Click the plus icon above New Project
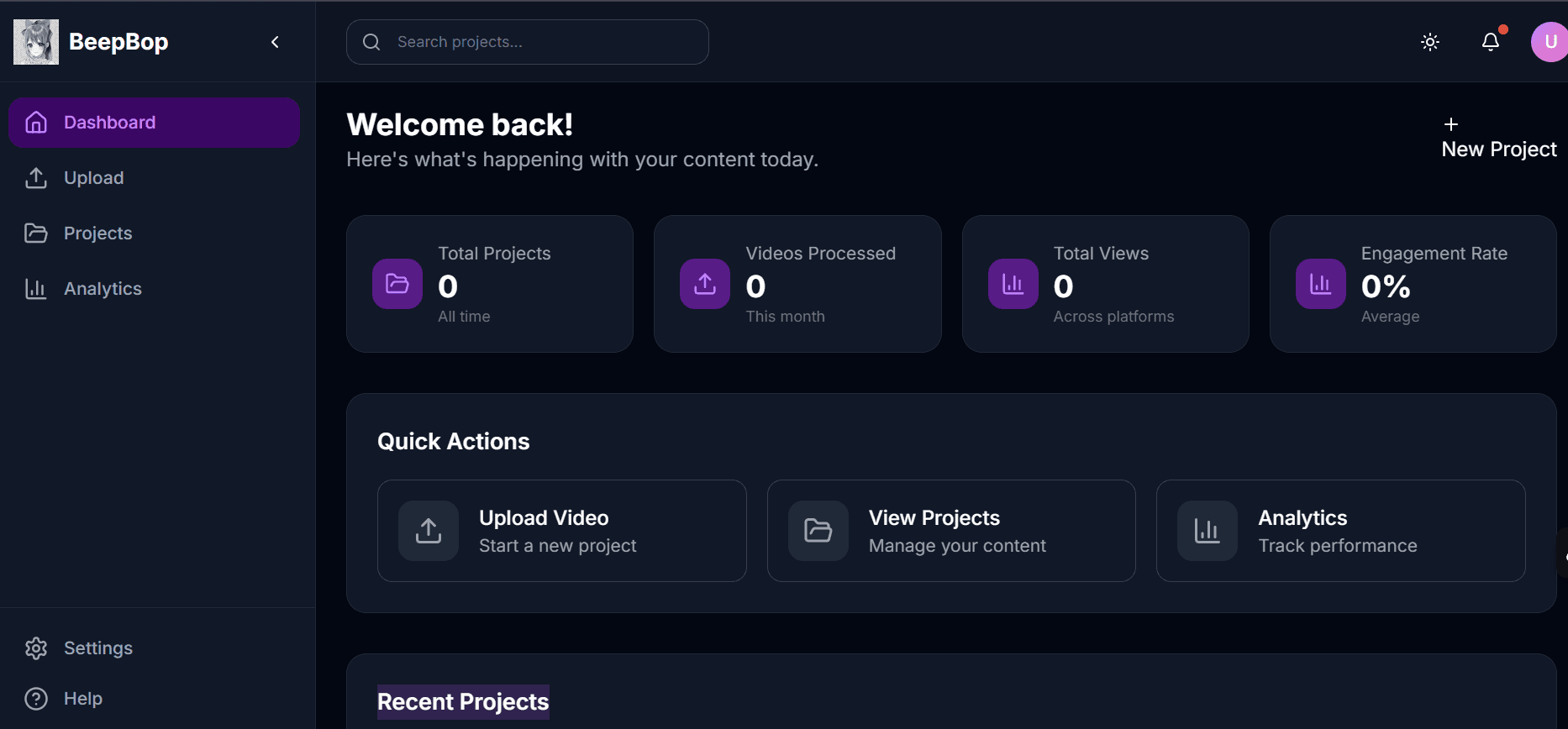Screen dimensions: 1568x729 pyautogui.click(x=1451, y=124)
